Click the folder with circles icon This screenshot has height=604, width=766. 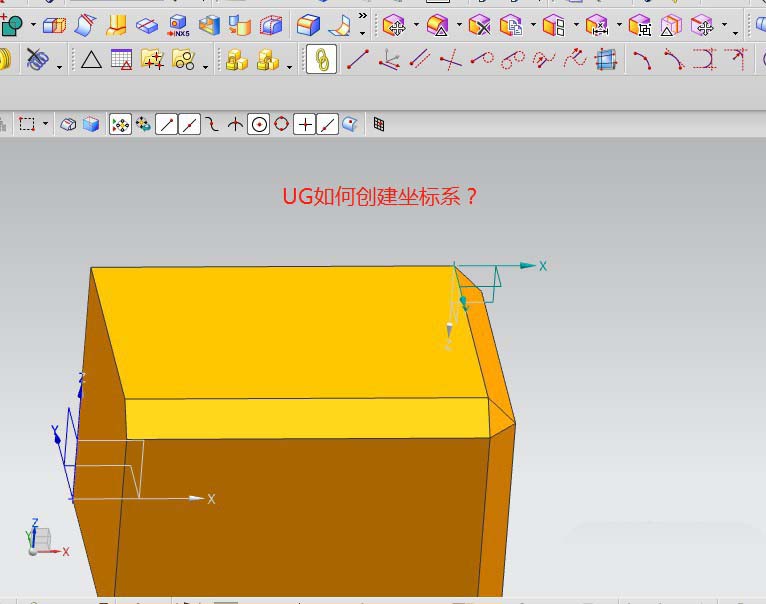tap(184, 59)
